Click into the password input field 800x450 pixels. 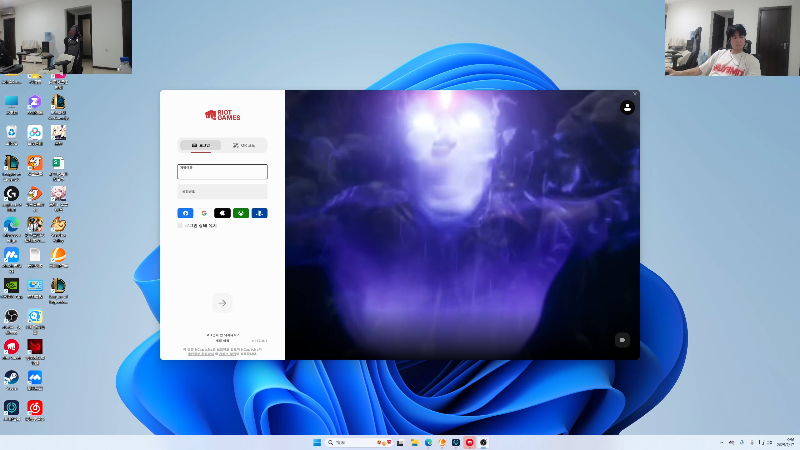tap(222, 191)
